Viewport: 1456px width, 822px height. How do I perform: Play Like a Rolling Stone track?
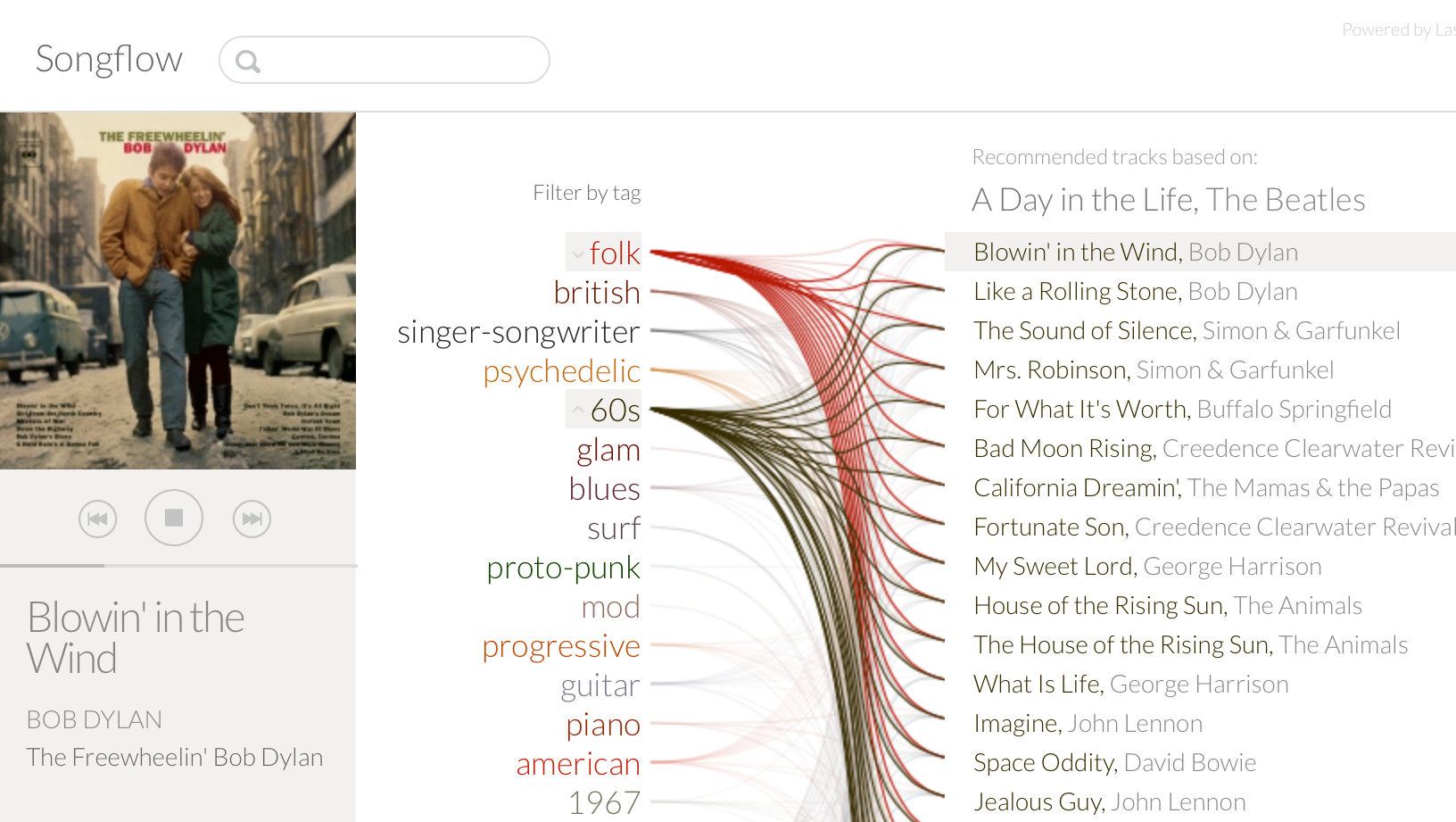[x=1135, y=292]
